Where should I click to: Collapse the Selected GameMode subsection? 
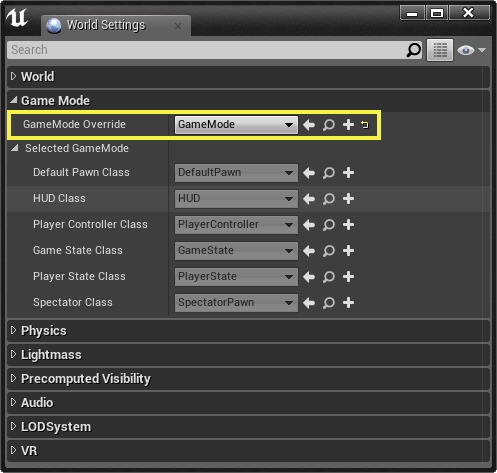pos(14,148)
